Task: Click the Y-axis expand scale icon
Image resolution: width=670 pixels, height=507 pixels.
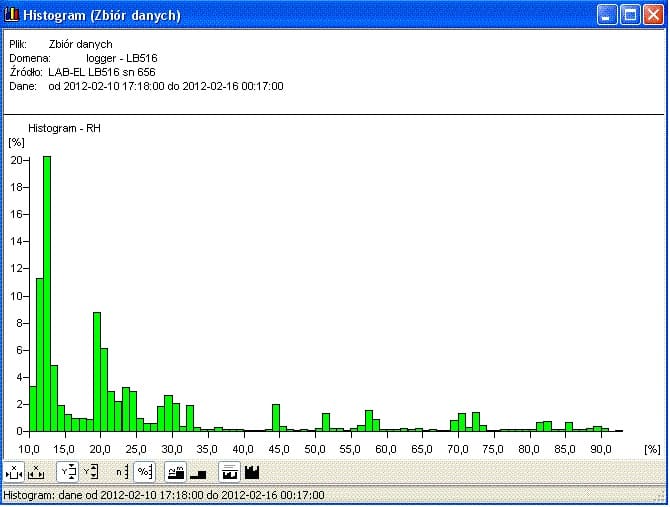Action: pyautogui.click(x=90, y=472)
